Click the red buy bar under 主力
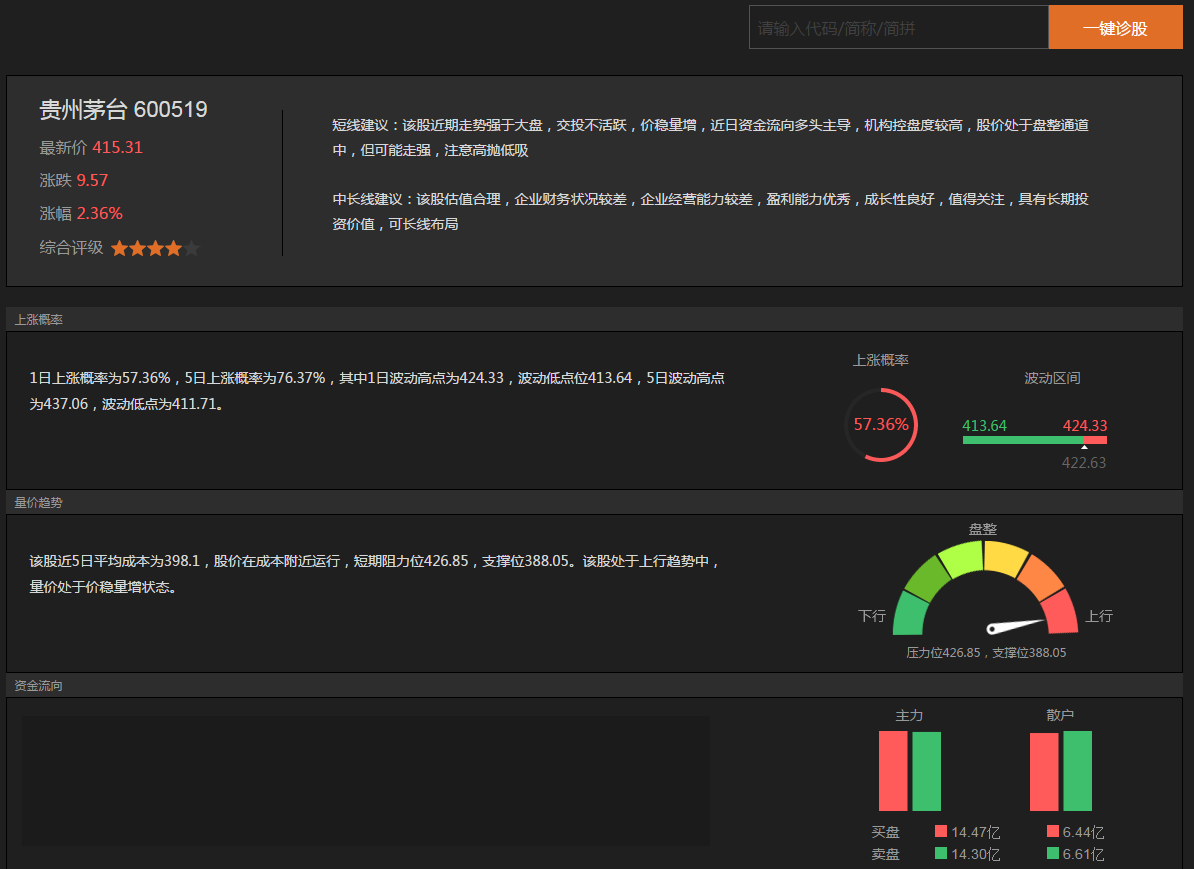The image size is (1194, 869). click(893, 771)
